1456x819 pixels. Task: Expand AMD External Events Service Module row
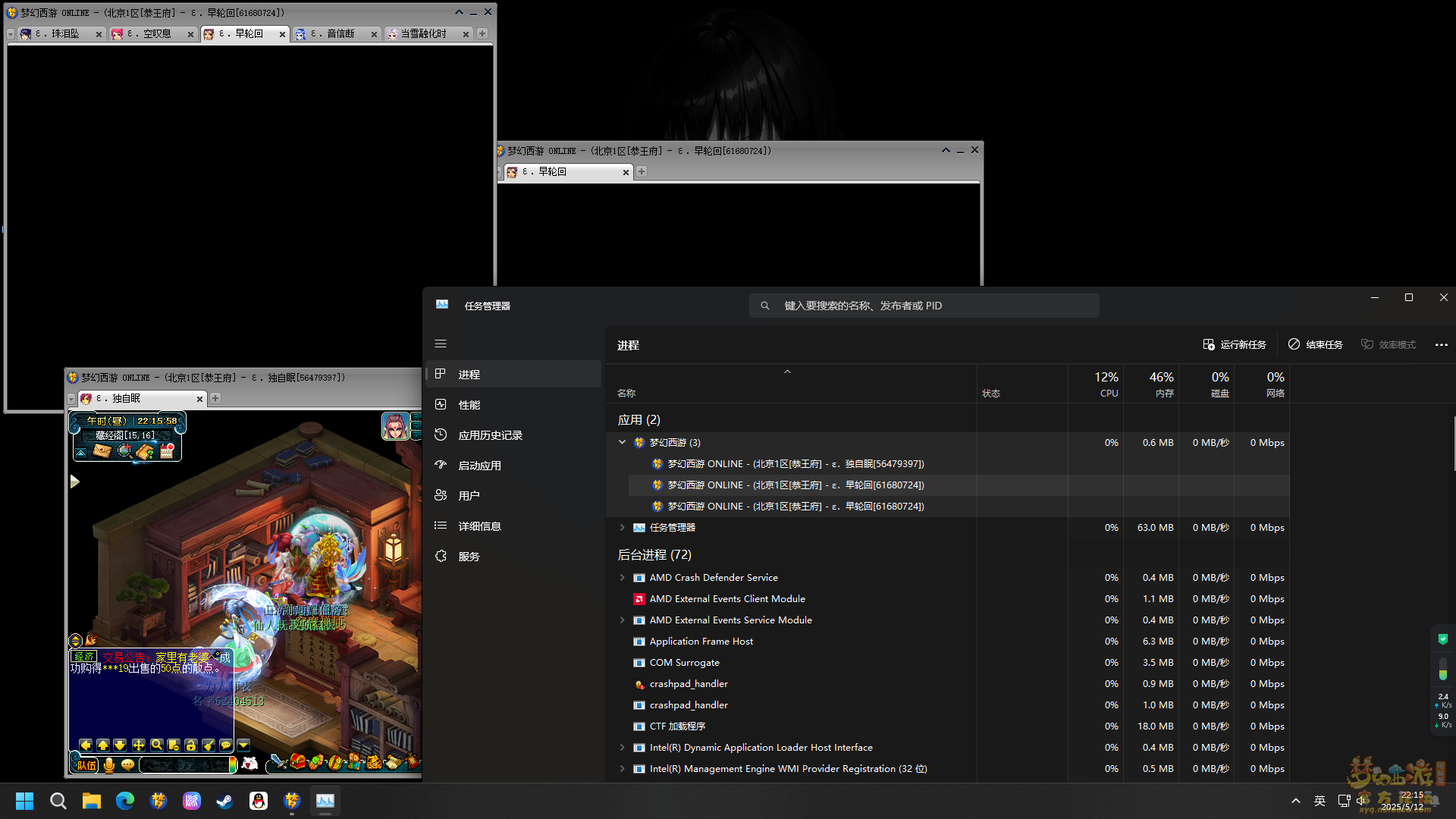coord(622,620)
